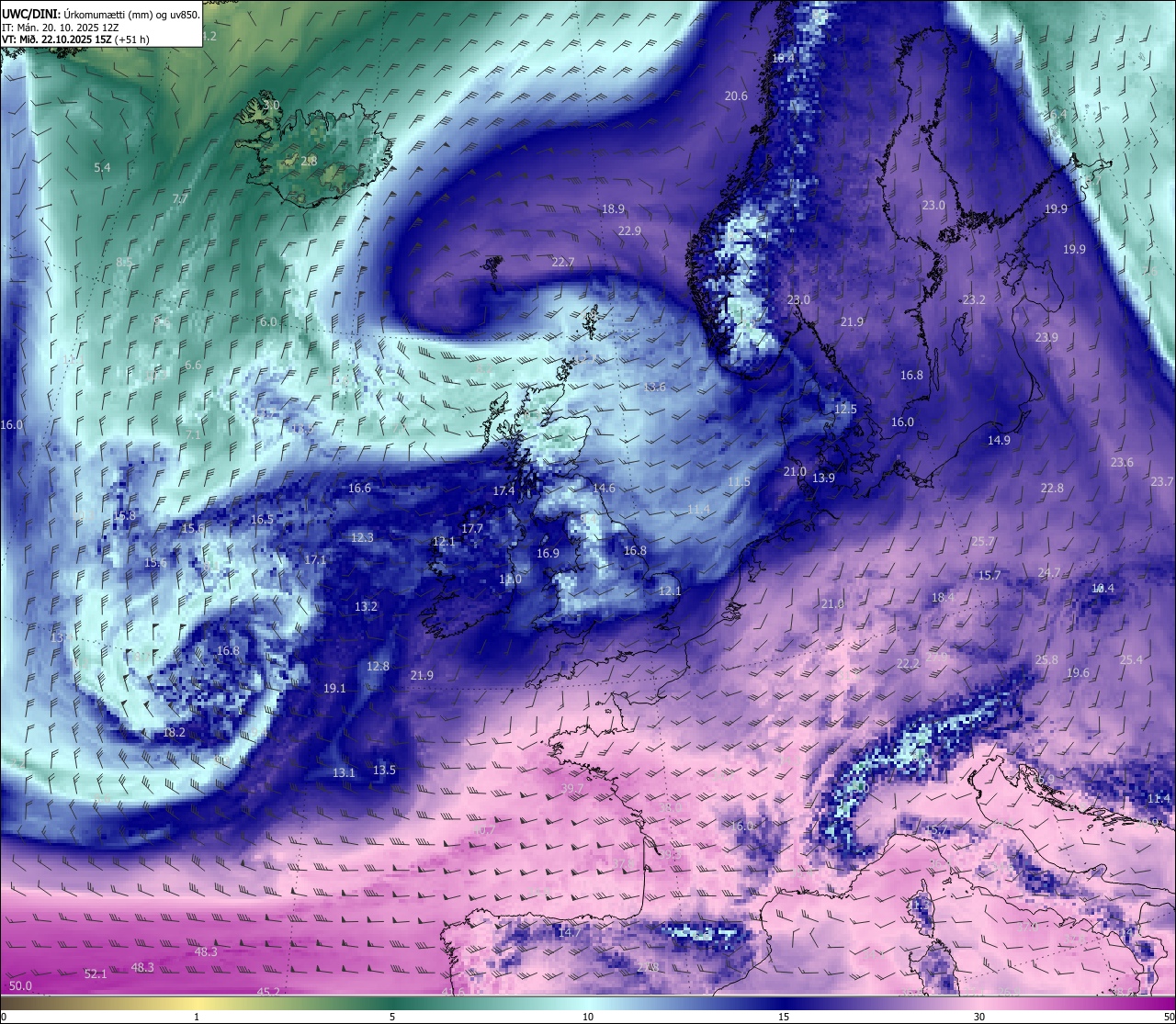1176x1024 pixels.
Task: Click the '23.6' value on the map
Action: (x=1122, y=462)
